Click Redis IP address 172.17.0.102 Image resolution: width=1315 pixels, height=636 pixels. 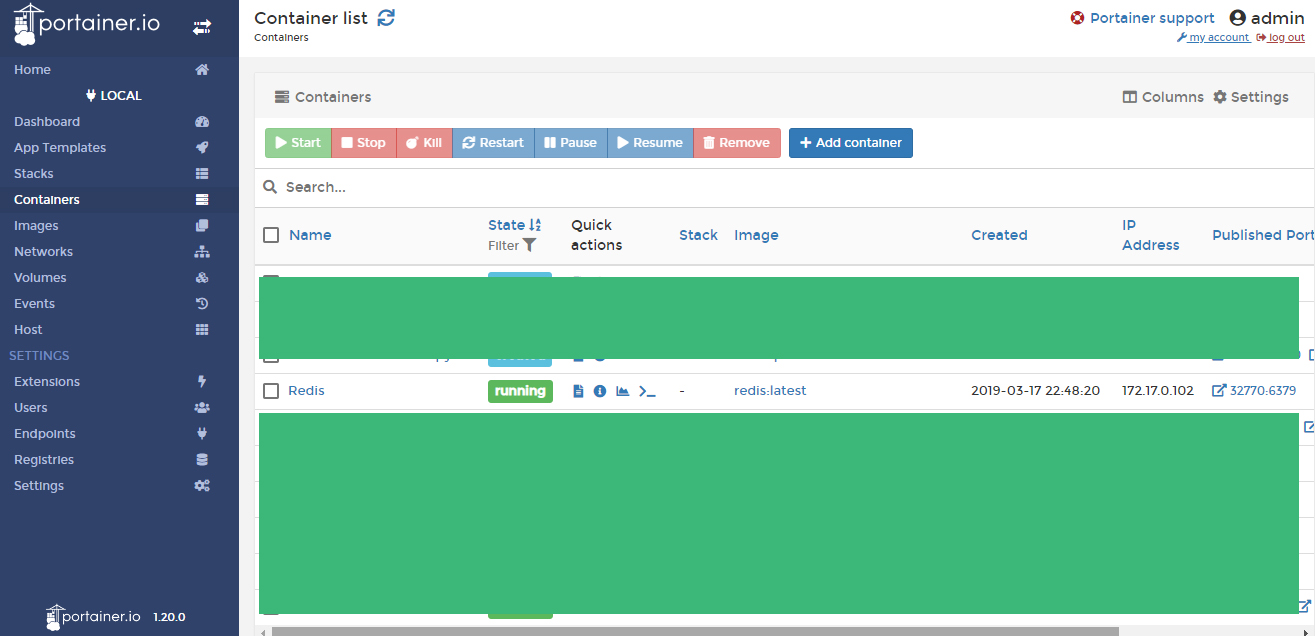point(1158,391)
